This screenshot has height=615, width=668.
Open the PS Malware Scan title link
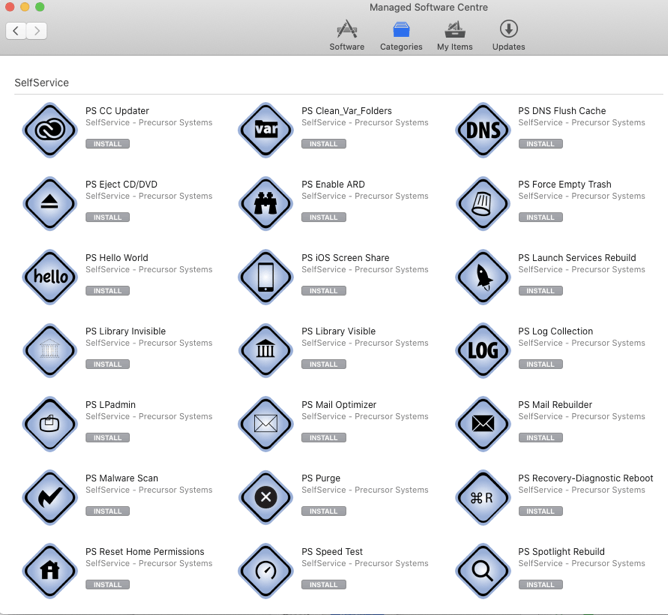point(122,478)
